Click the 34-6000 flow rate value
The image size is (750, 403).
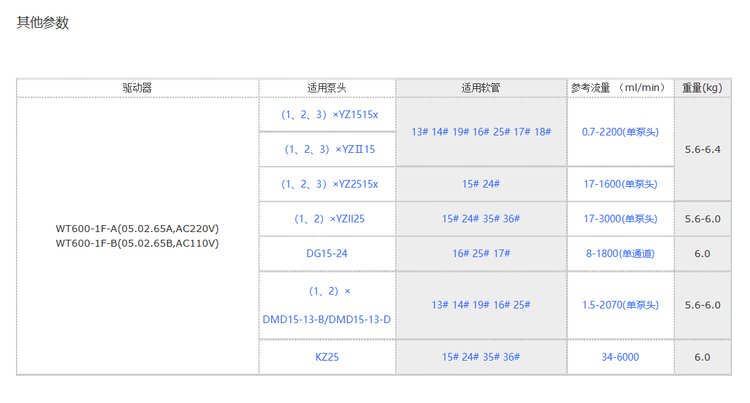click(x=619, y=356)
